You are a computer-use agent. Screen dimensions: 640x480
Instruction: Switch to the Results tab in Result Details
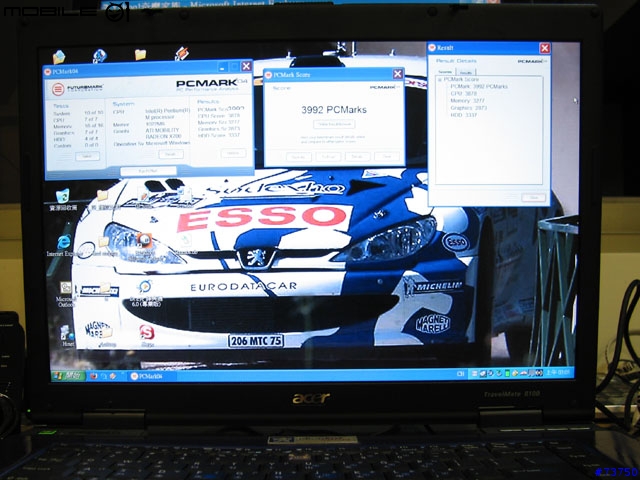(x=466, y=72)
